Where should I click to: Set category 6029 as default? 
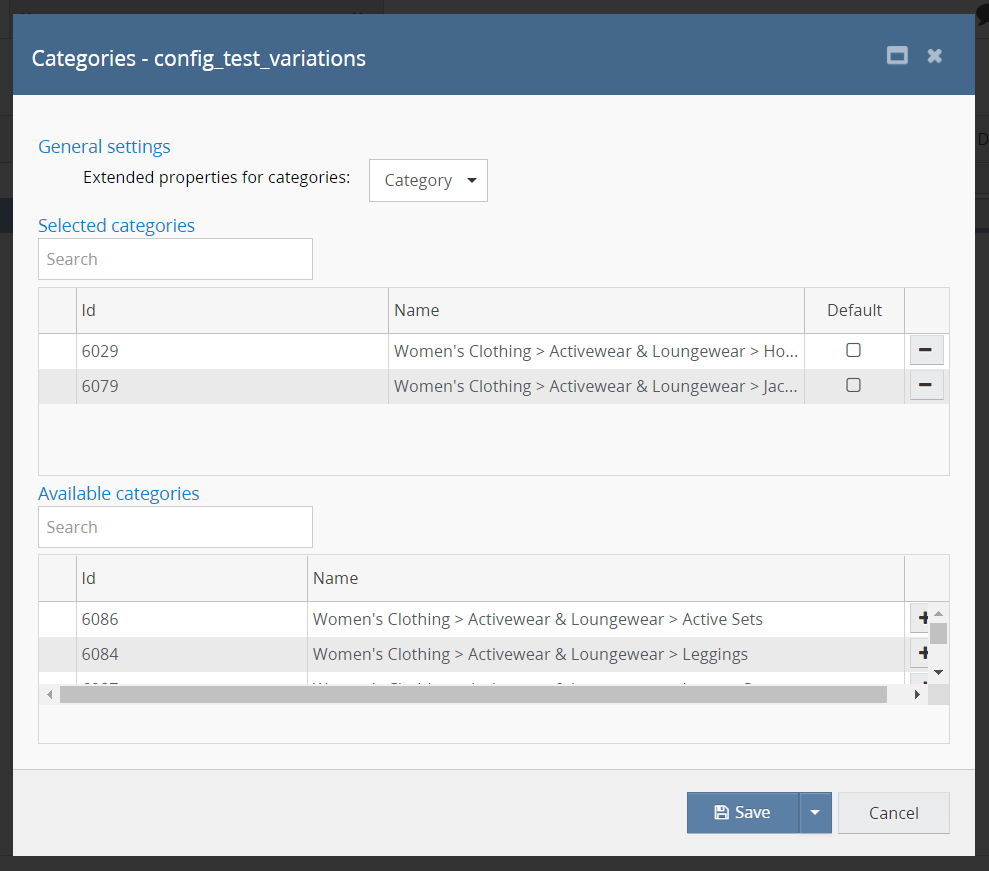(x=853, y=350)
